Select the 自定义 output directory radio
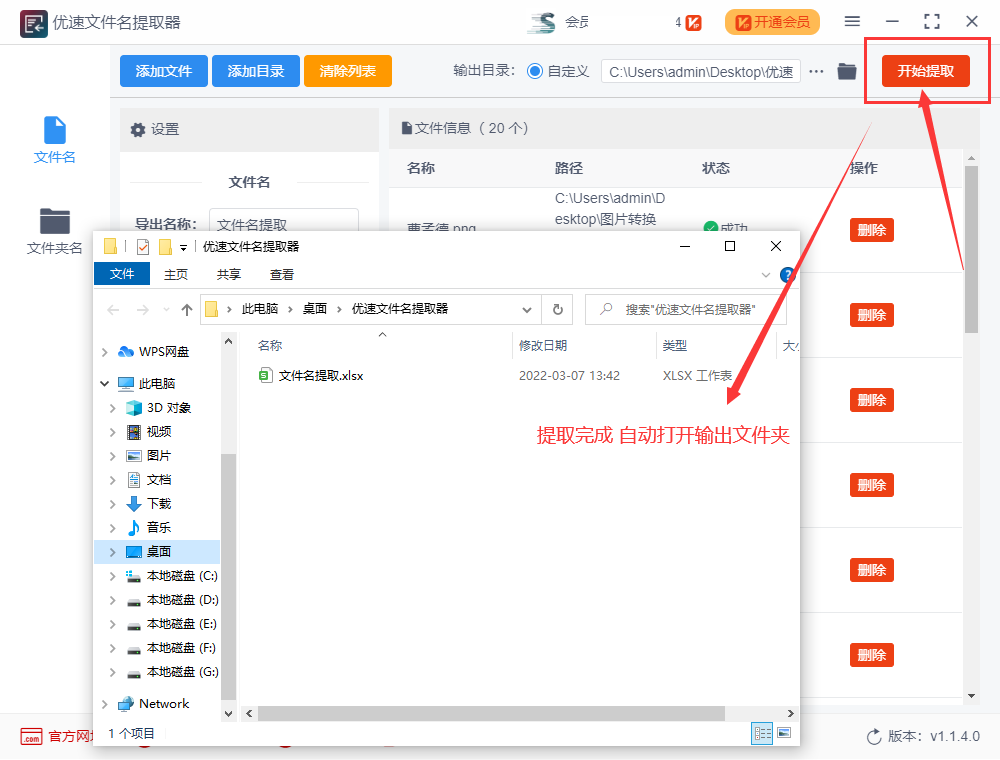The image size is (1000, 760). [537, 71]
